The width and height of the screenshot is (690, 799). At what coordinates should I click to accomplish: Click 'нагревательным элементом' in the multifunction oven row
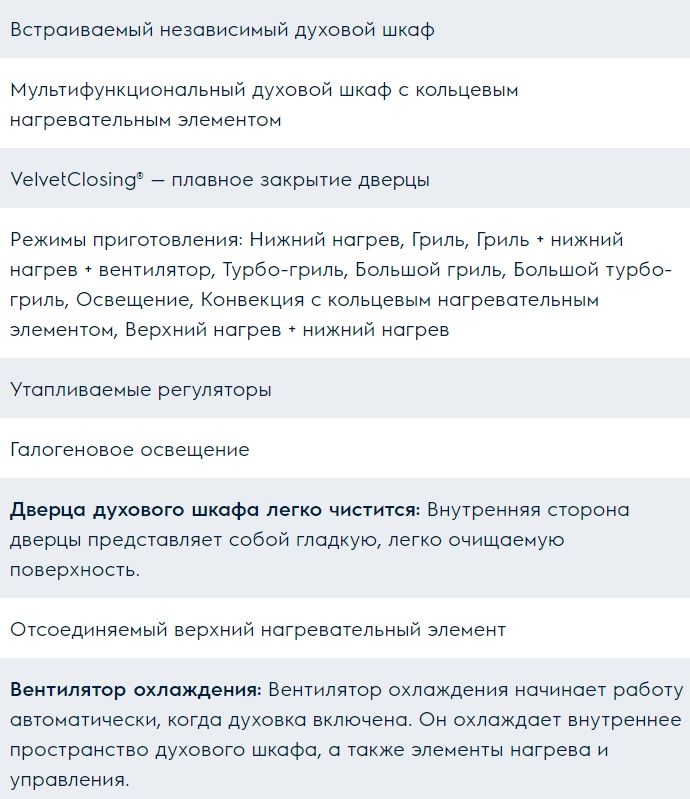click(x=145, y=120)
